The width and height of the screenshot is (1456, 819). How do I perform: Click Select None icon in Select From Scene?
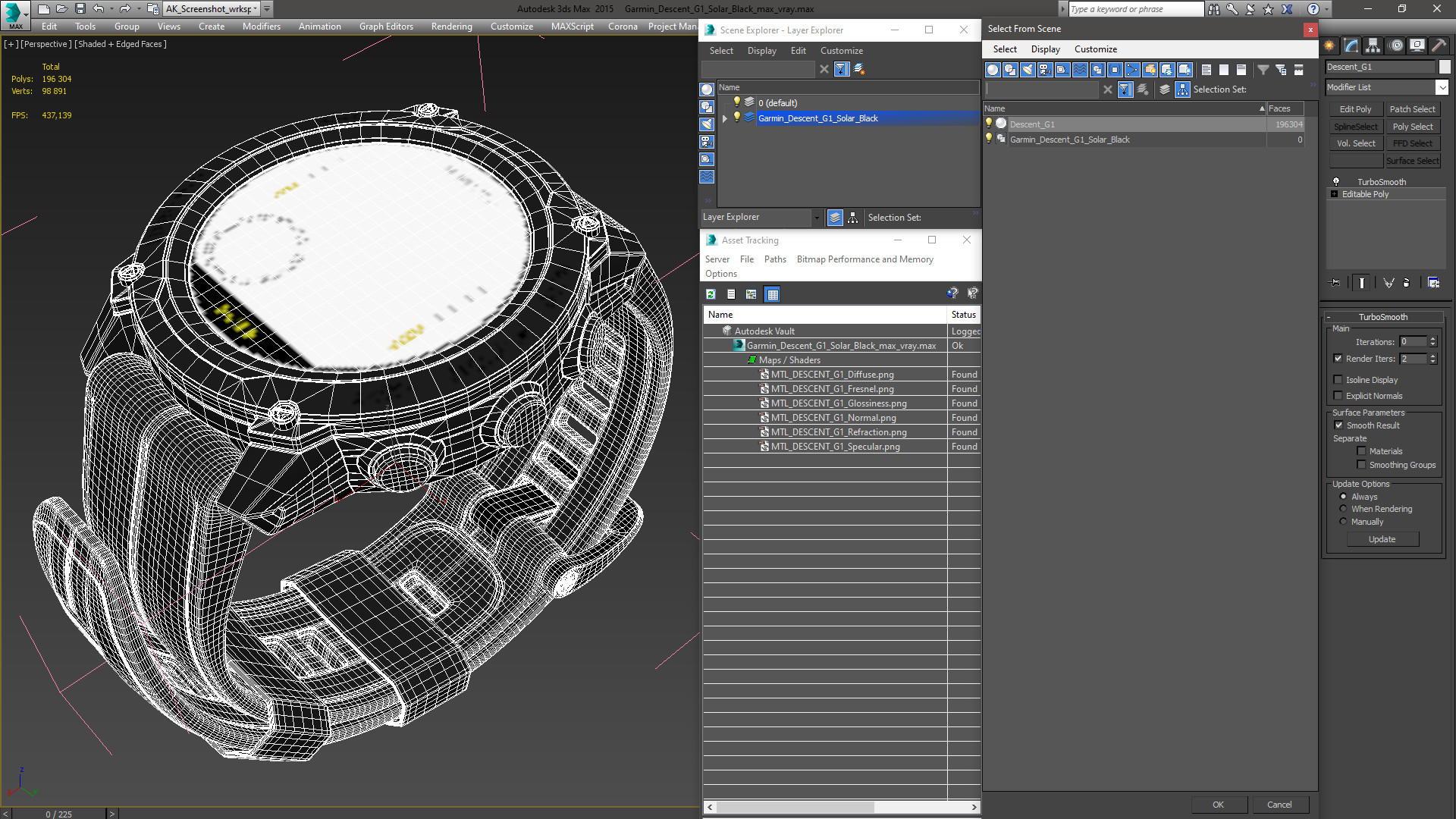coord(1224,70)
